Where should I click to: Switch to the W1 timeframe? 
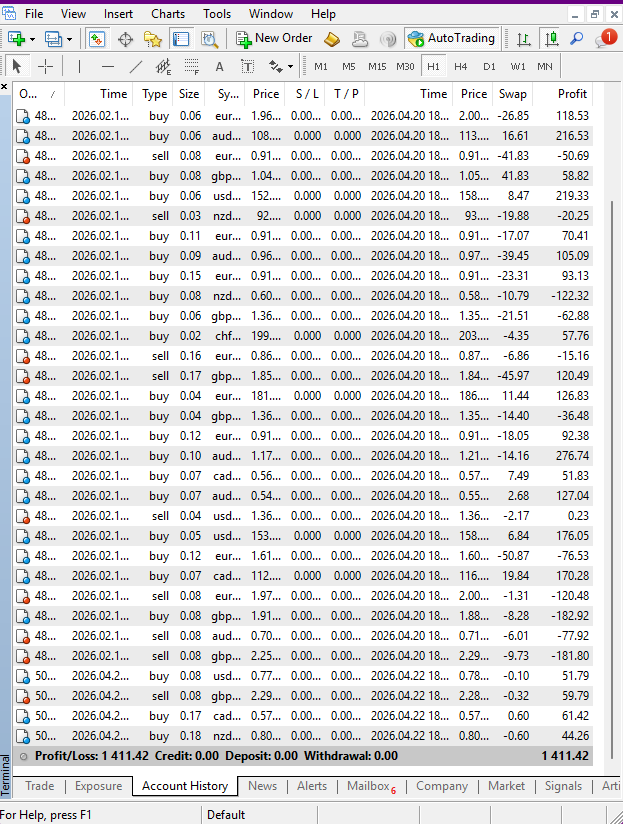(517, 66)
